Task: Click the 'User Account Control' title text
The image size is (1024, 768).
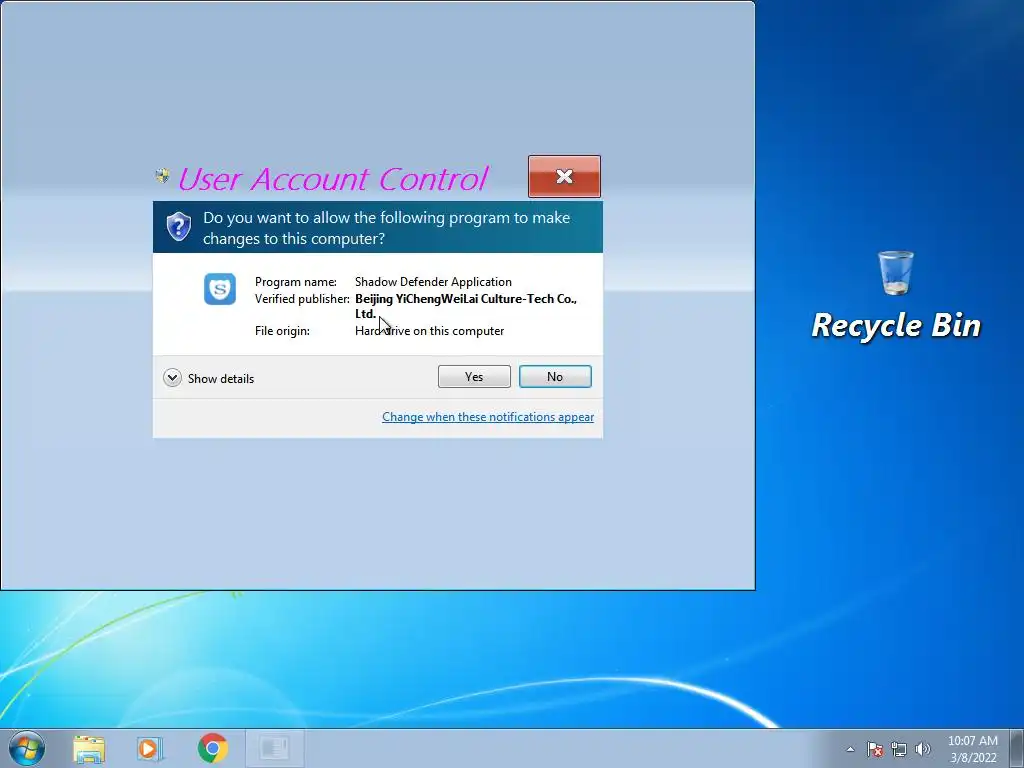Action: pos(332,179)
